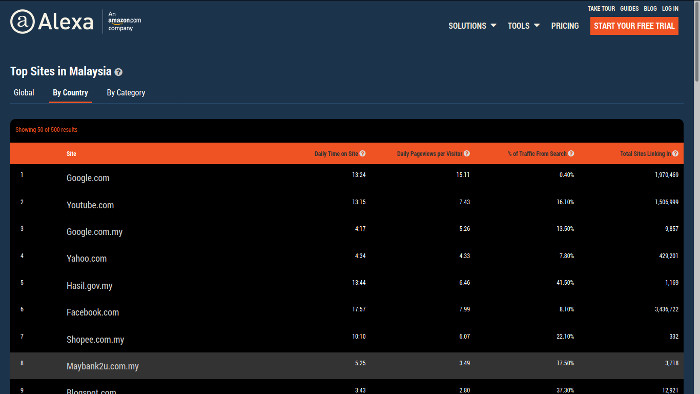Open Youtube.com site link

click(x=90, y=205)
